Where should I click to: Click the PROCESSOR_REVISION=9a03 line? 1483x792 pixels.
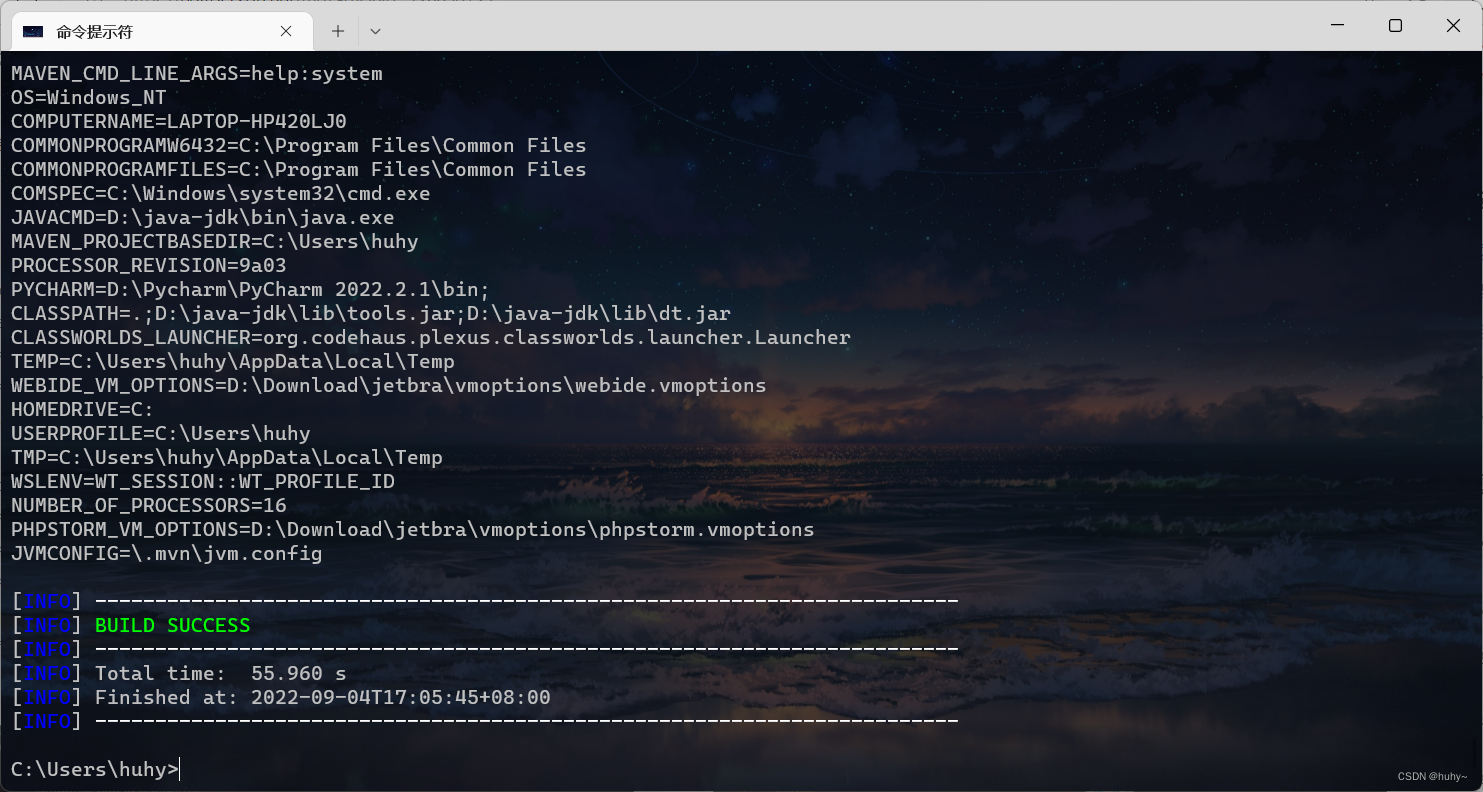point(149,265)
